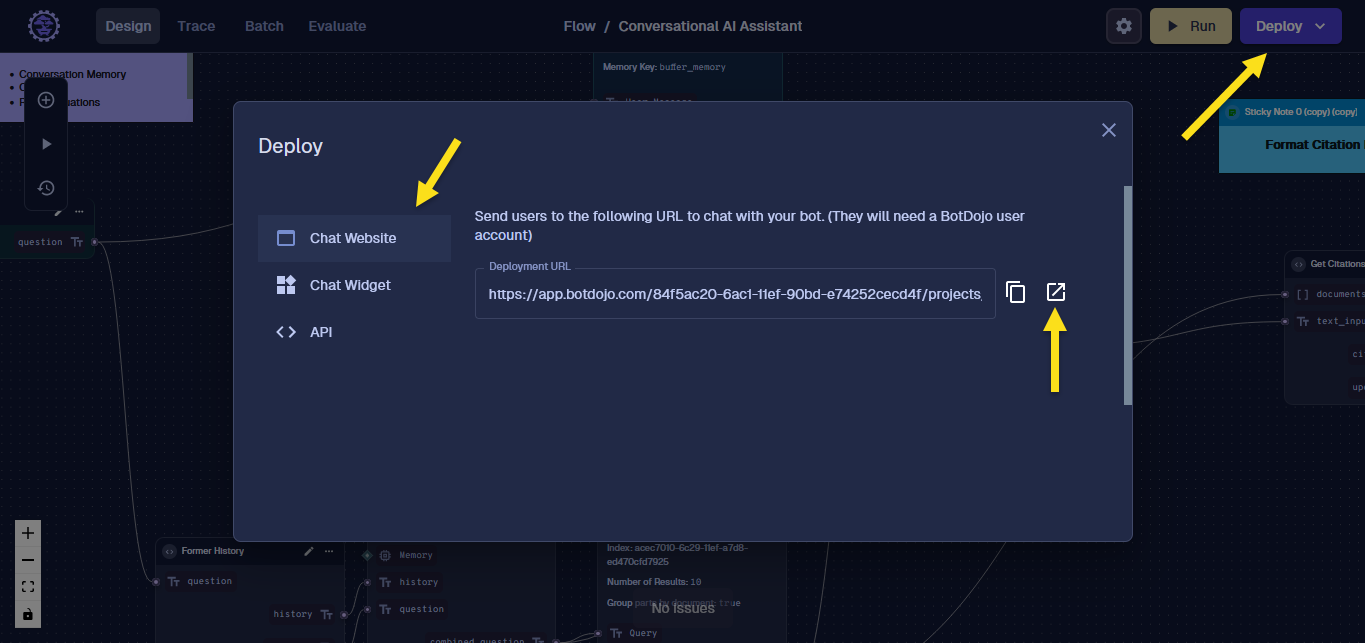1365x643 pixels.
Task: Zoom in on the canvas
Action: (x=28, y=533)
